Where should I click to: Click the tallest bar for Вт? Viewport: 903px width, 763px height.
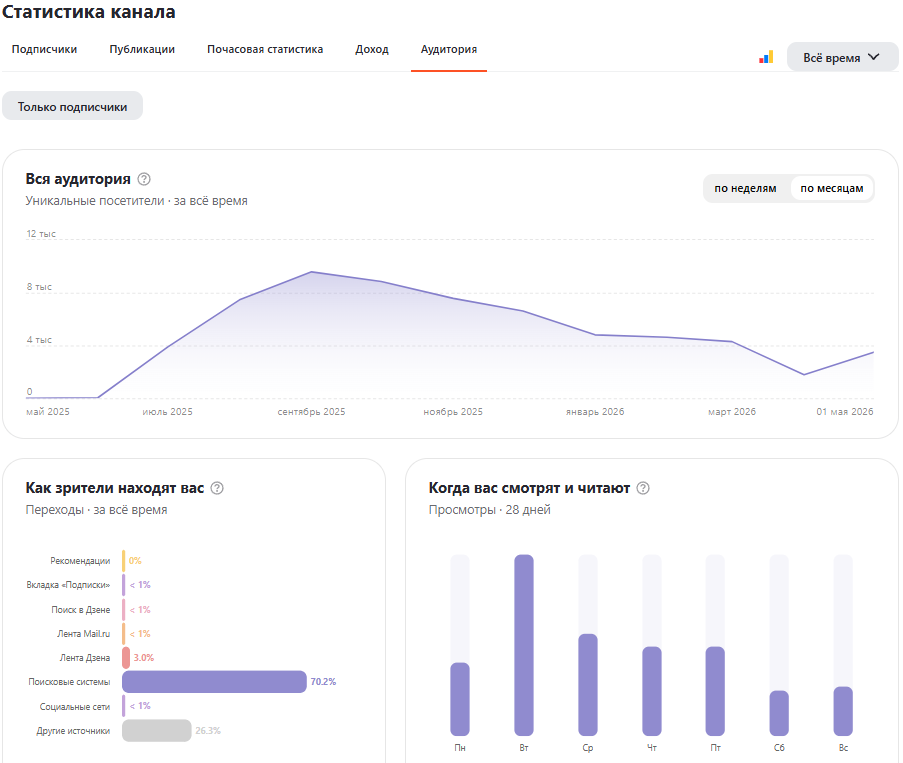[524, 645]
